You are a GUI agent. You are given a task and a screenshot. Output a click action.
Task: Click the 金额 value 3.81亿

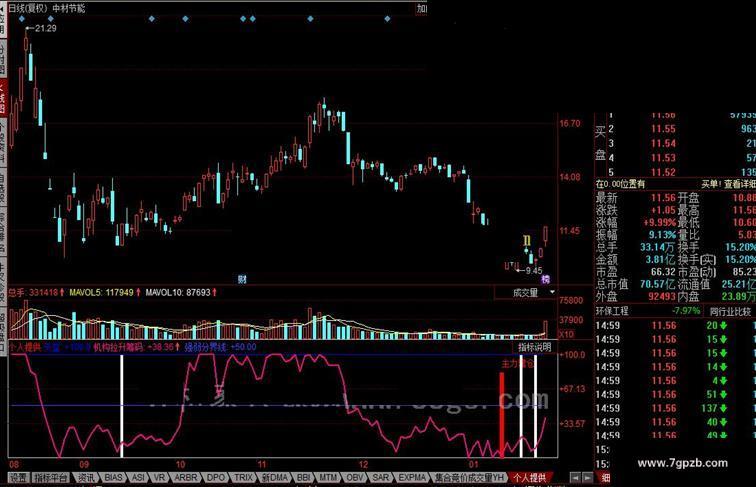coord(661,259)
